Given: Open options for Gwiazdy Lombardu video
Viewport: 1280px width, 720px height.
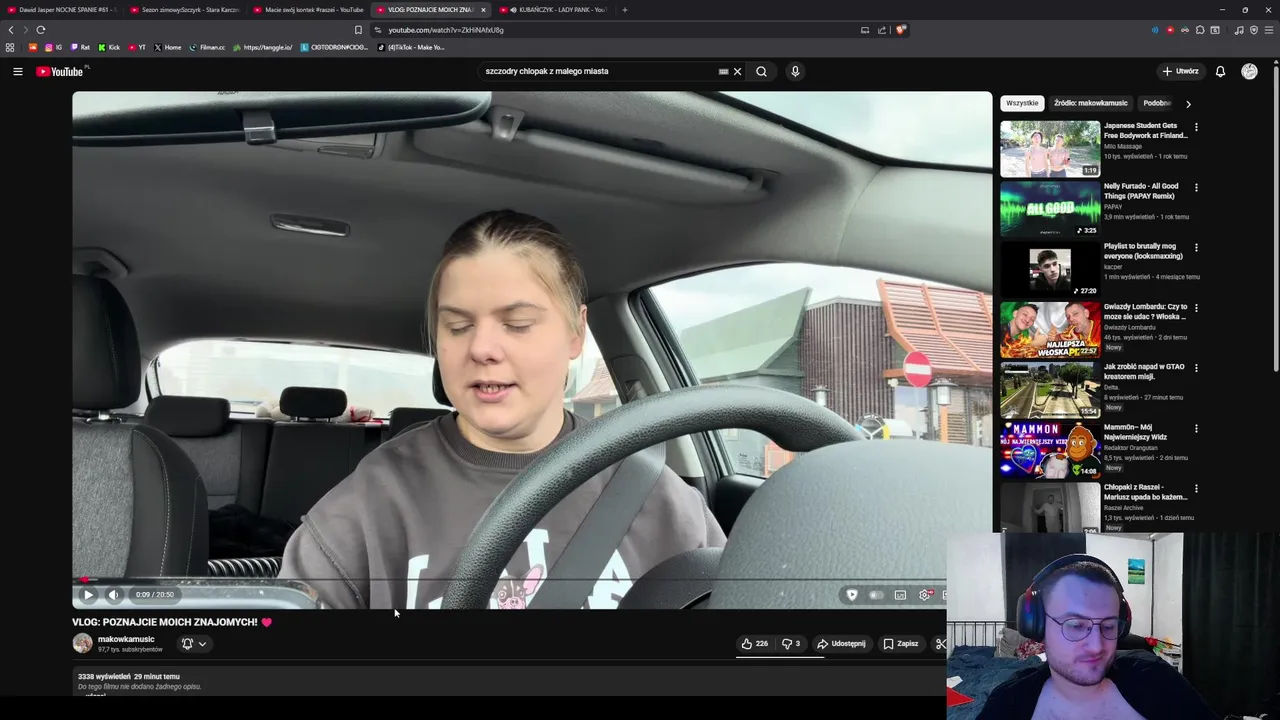Looking at the screenshot, I should [1196, 308].
